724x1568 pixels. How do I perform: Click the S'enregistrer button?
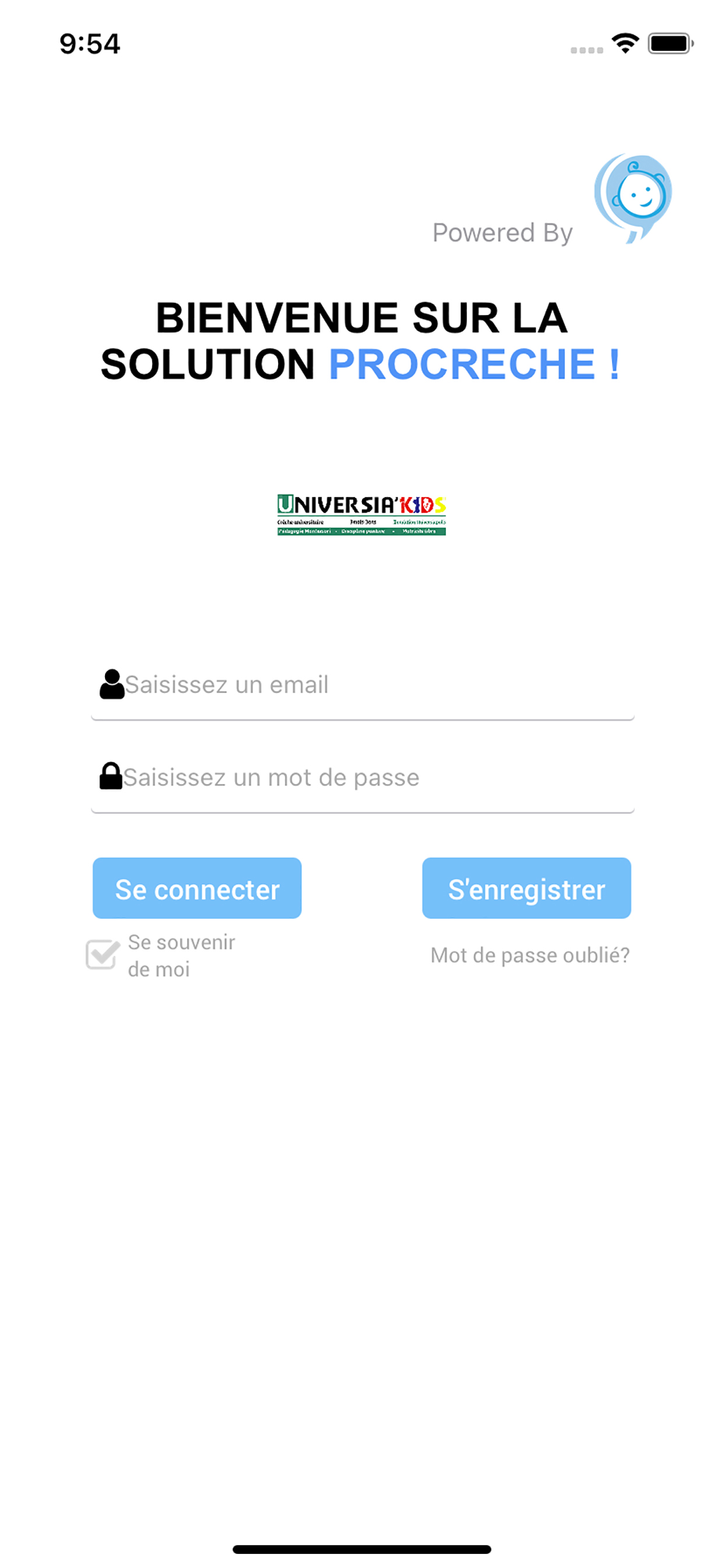(x=527, y=888)
